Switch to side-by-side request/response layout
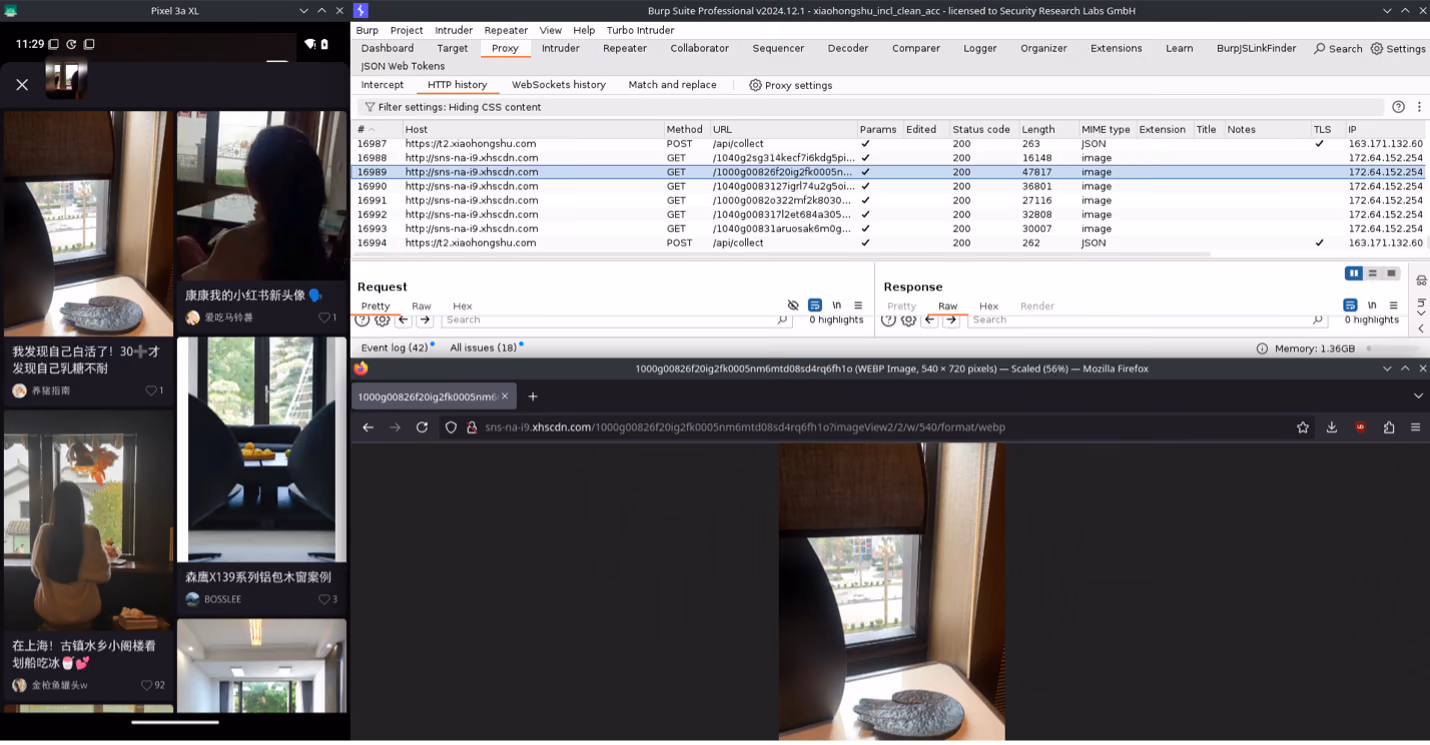Screen dimensions: 1430x745 [x=1354, y=273]
